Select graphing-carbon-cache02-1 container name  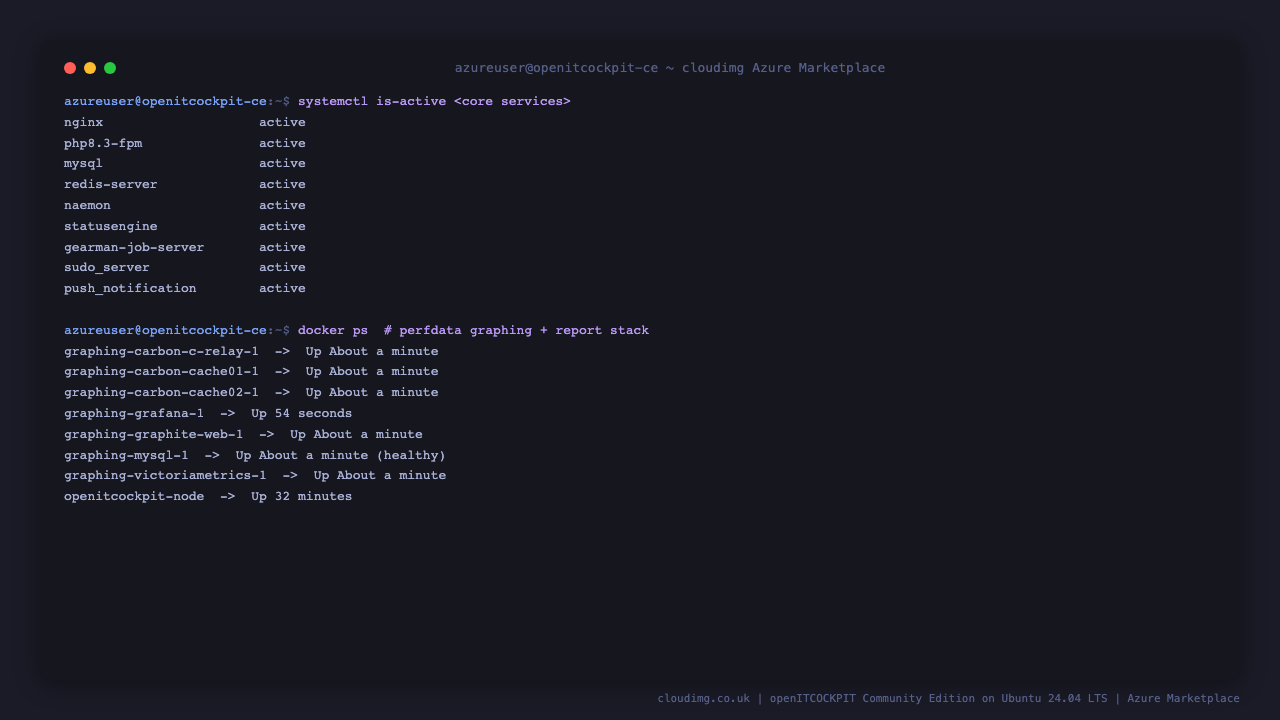pos(161,393)
